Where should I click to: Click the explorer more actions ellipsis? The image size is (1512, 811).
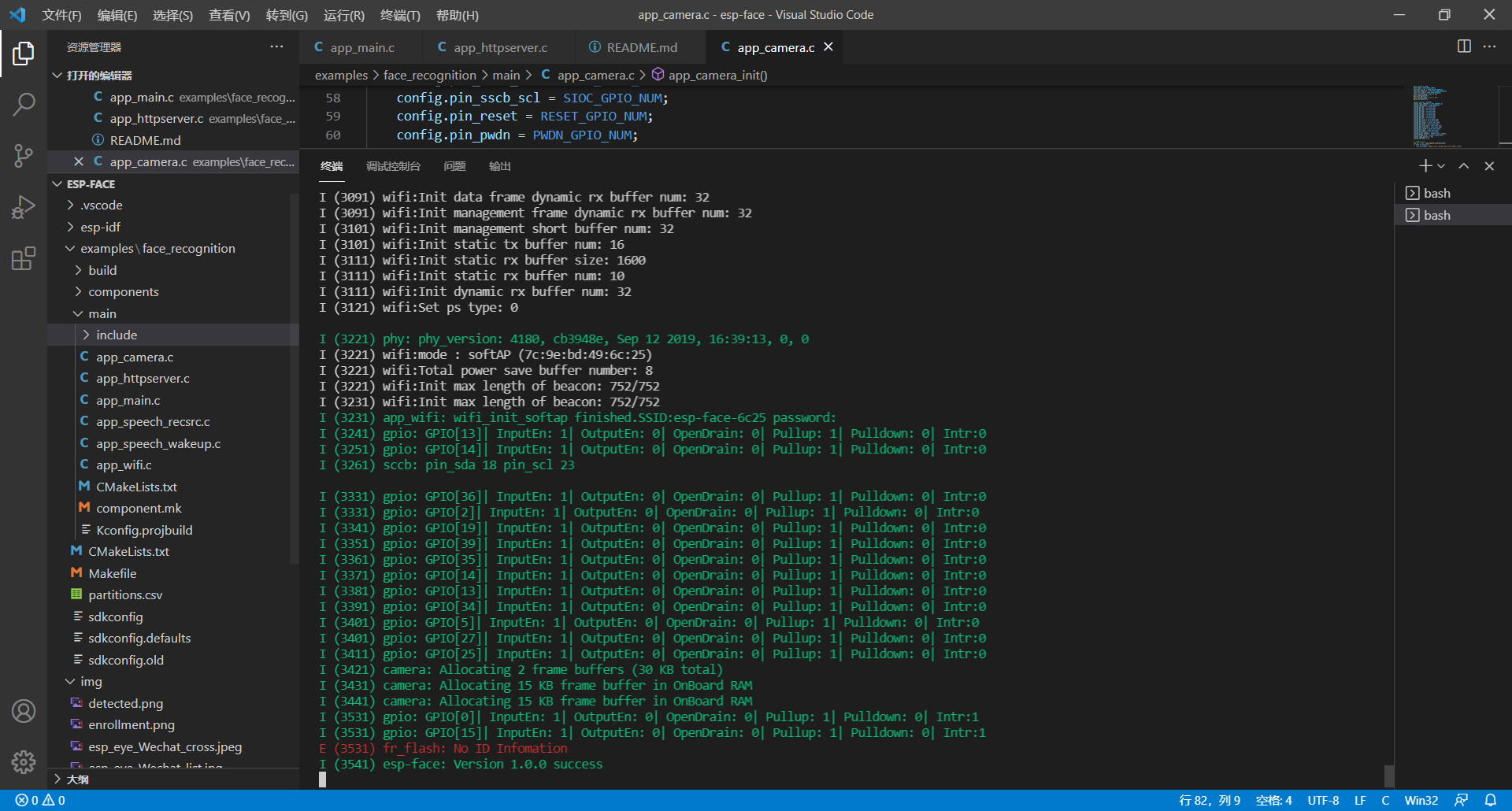276,47
